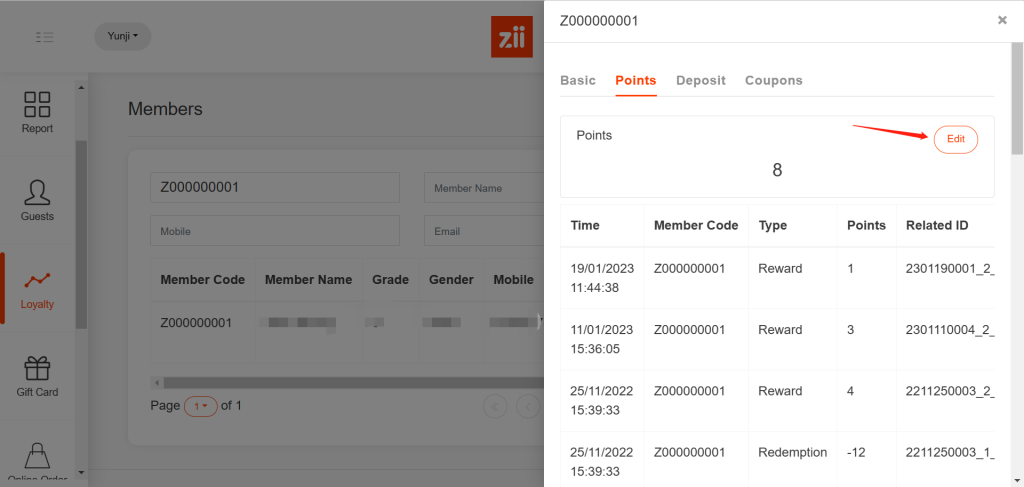Screen dimensions: 1024x487
Task: Click the zii logo
Action: coord(512,37)
